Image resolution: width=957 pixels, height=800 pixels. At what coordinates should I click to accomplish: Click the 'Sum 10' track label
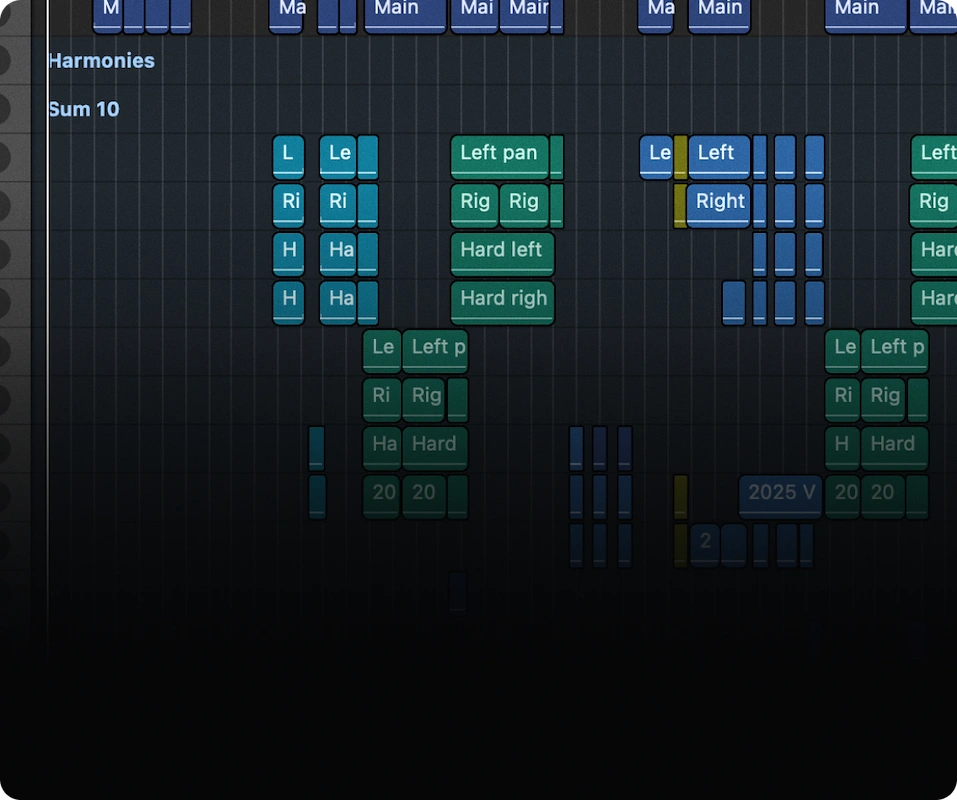(x=83, y=109)
